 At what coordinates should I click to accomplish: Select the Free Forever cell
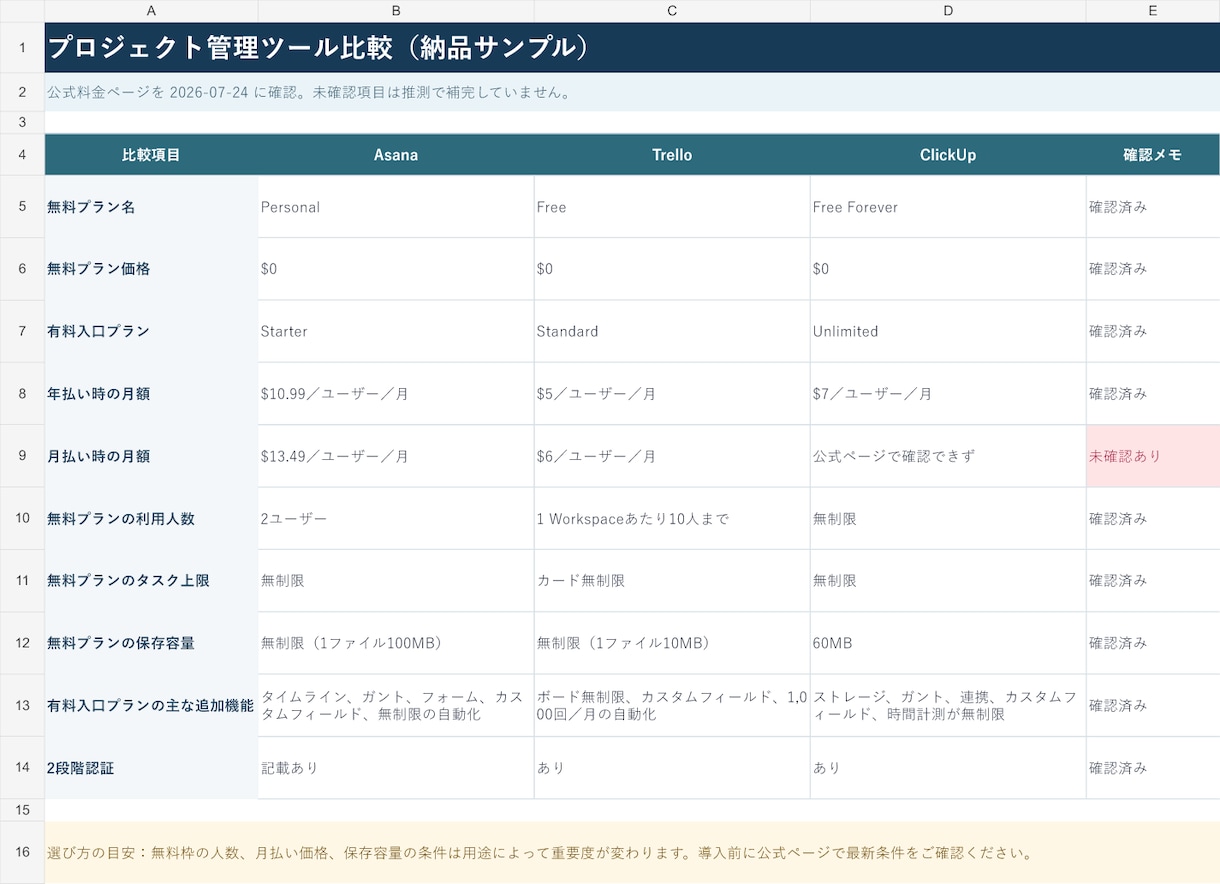click(948, 207)
